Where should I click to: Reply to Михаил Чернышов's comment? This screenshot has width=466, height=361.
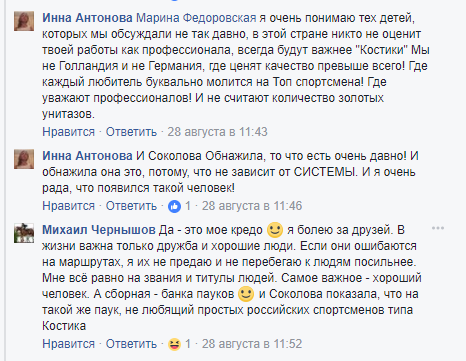131,344
